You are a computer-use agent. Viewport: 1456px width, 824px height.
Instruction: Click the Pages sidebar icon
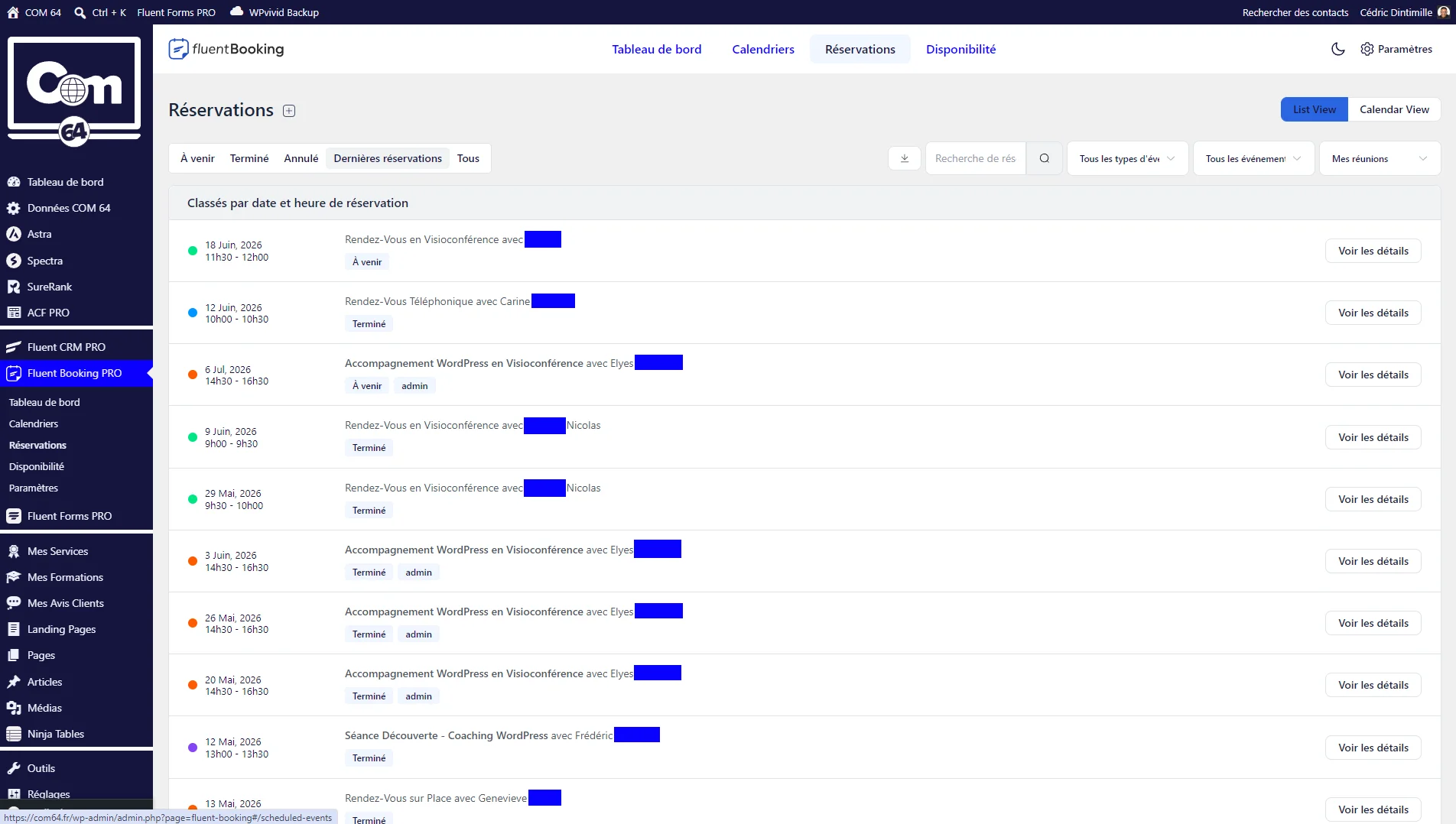pyautogui.click(x=14, y=655)
